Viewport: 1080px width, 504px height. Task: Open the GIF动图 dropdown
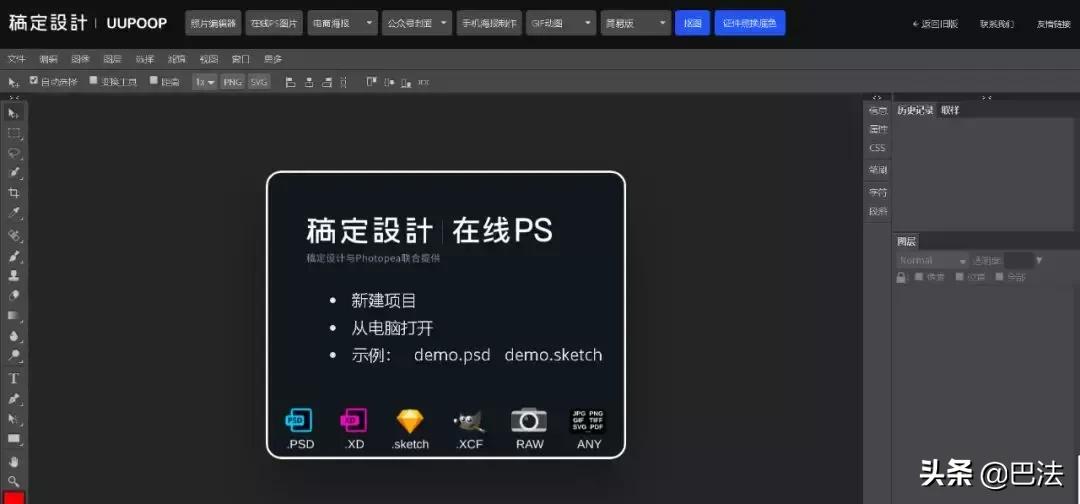point(561,23)
